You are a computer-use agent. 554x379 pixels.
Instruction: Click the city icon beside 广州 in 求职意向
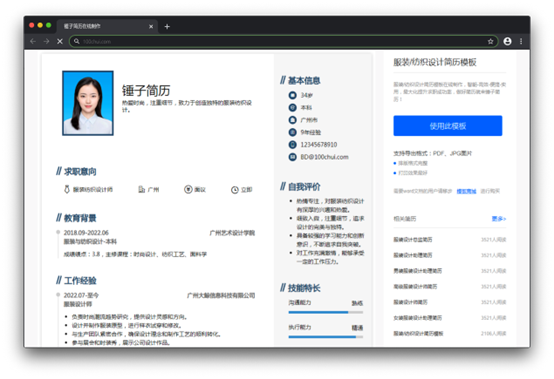point(141,190)
